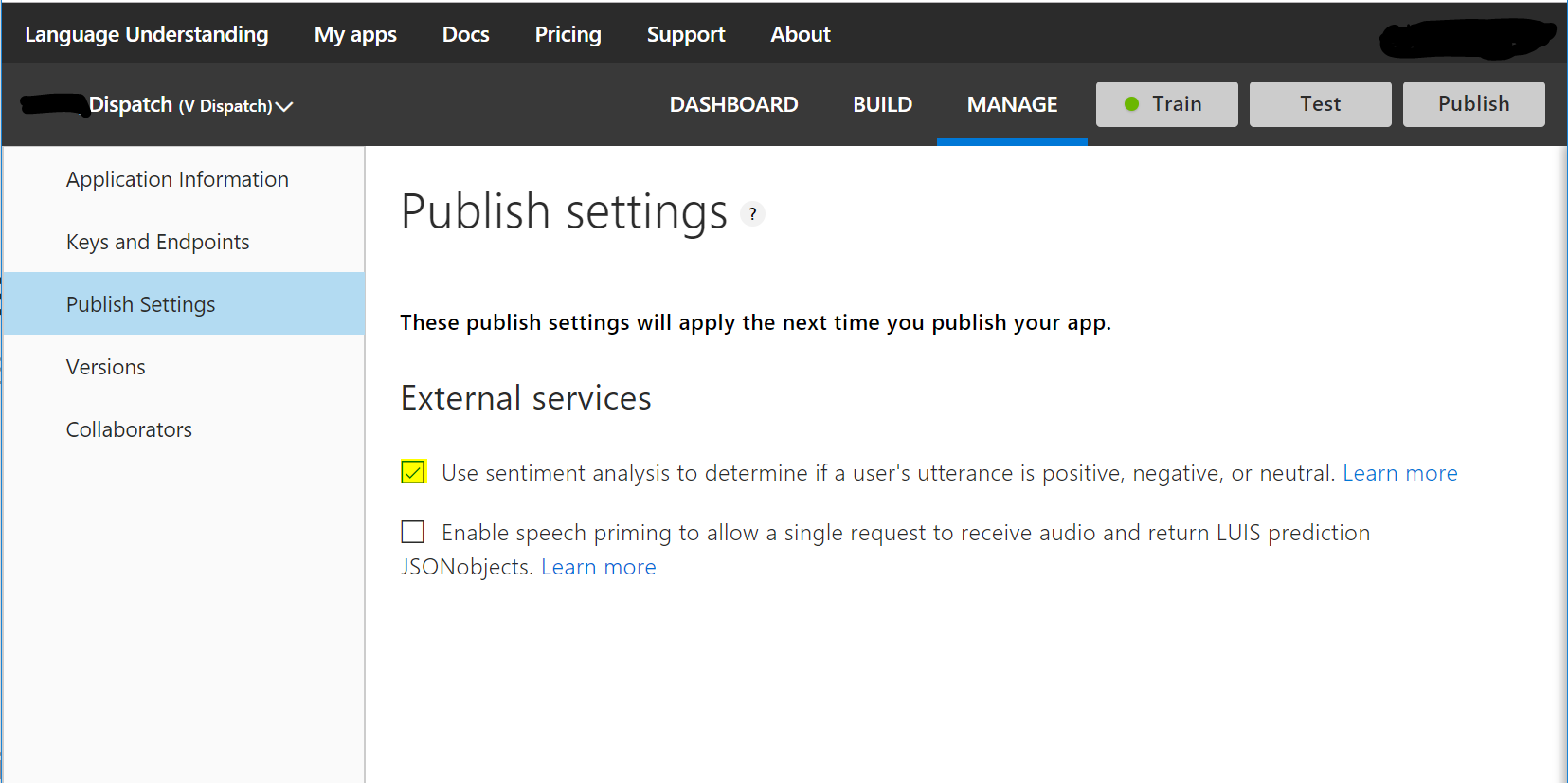Click the help question mark icon
This screenshot has width=1568, height=783.
752,214
